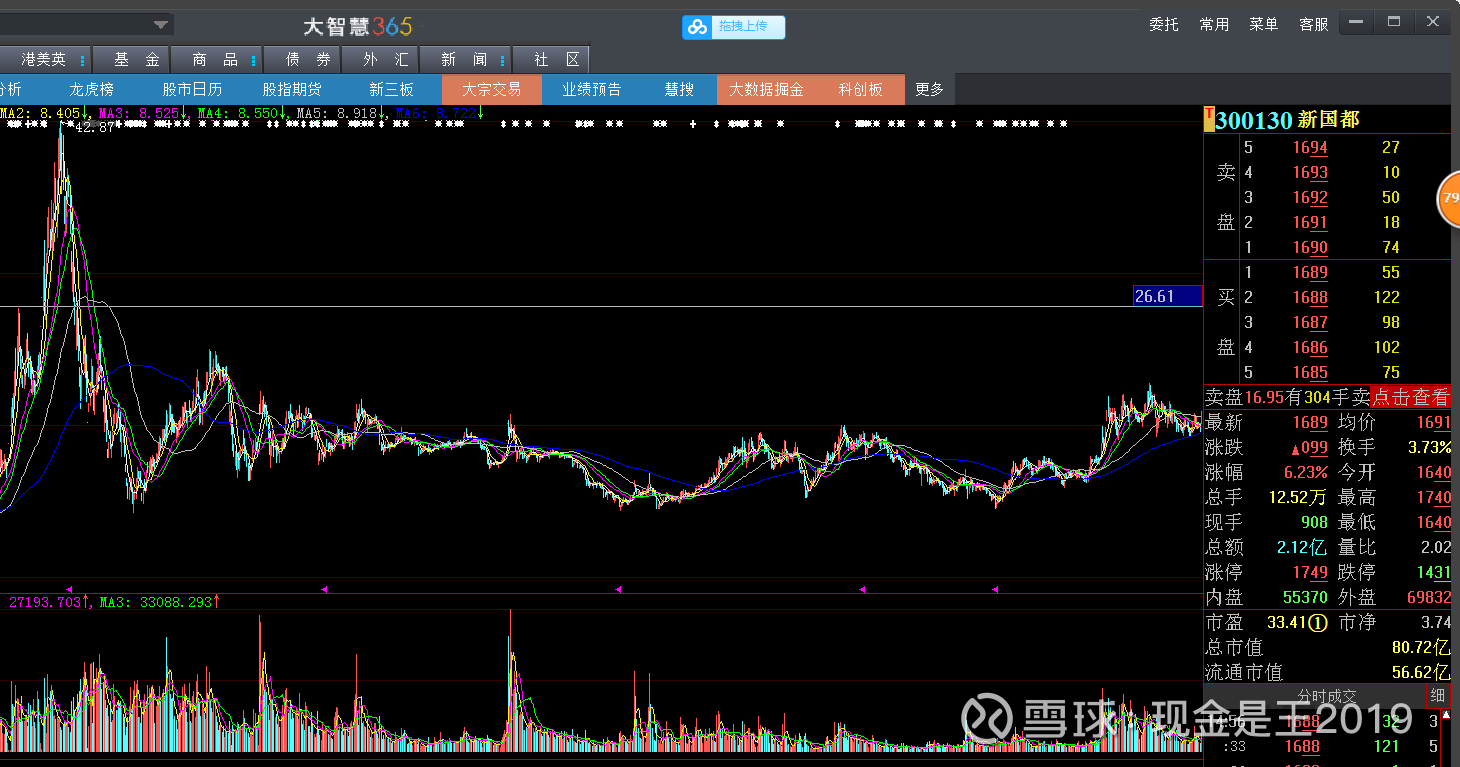Open the 科创板 toolbar item
Image resolution: width=1460 pixels, height=767 pixels.
tap(861, 89)
